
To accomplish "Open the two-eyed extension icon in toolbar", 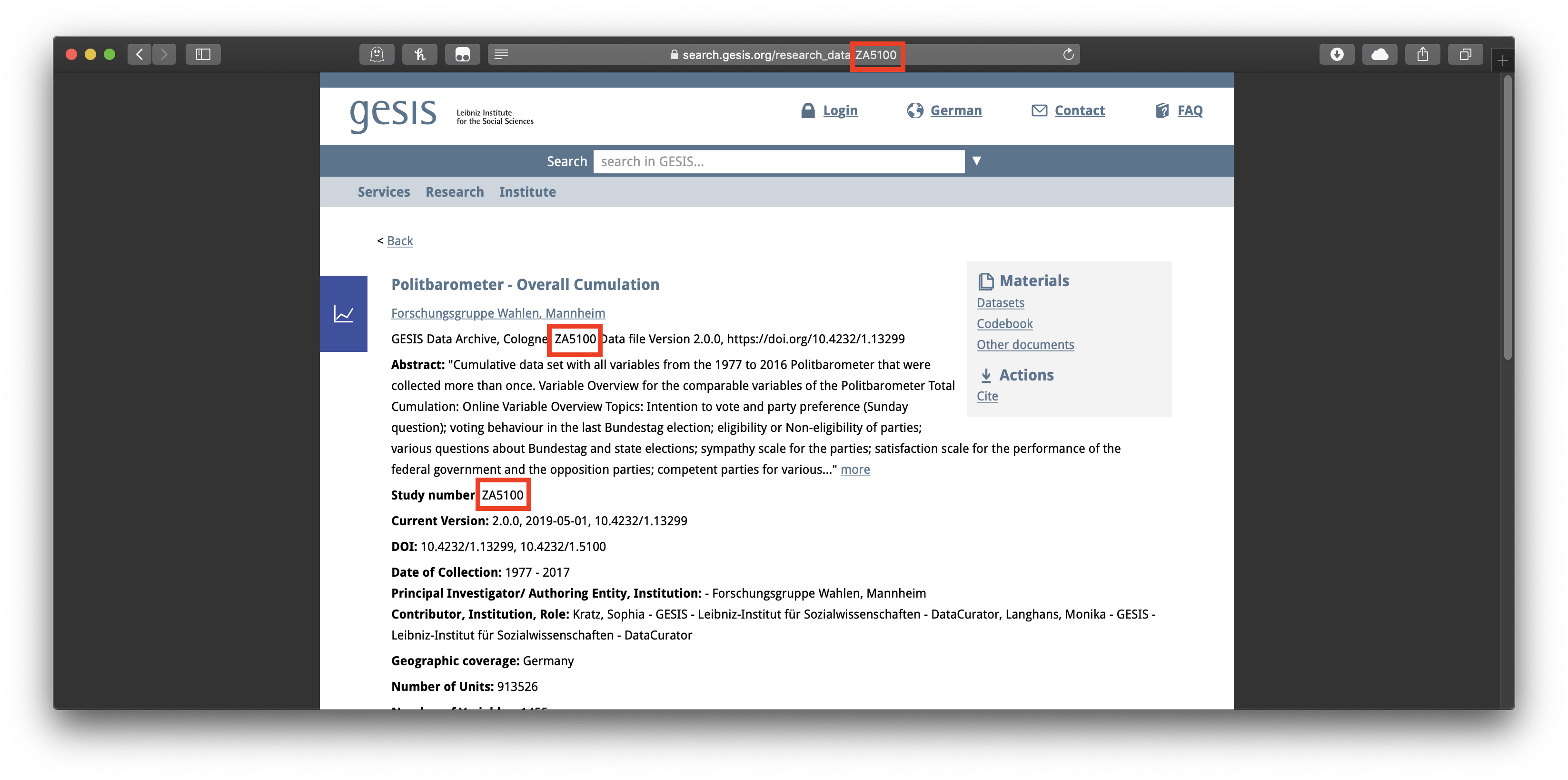I will [462, 54].
